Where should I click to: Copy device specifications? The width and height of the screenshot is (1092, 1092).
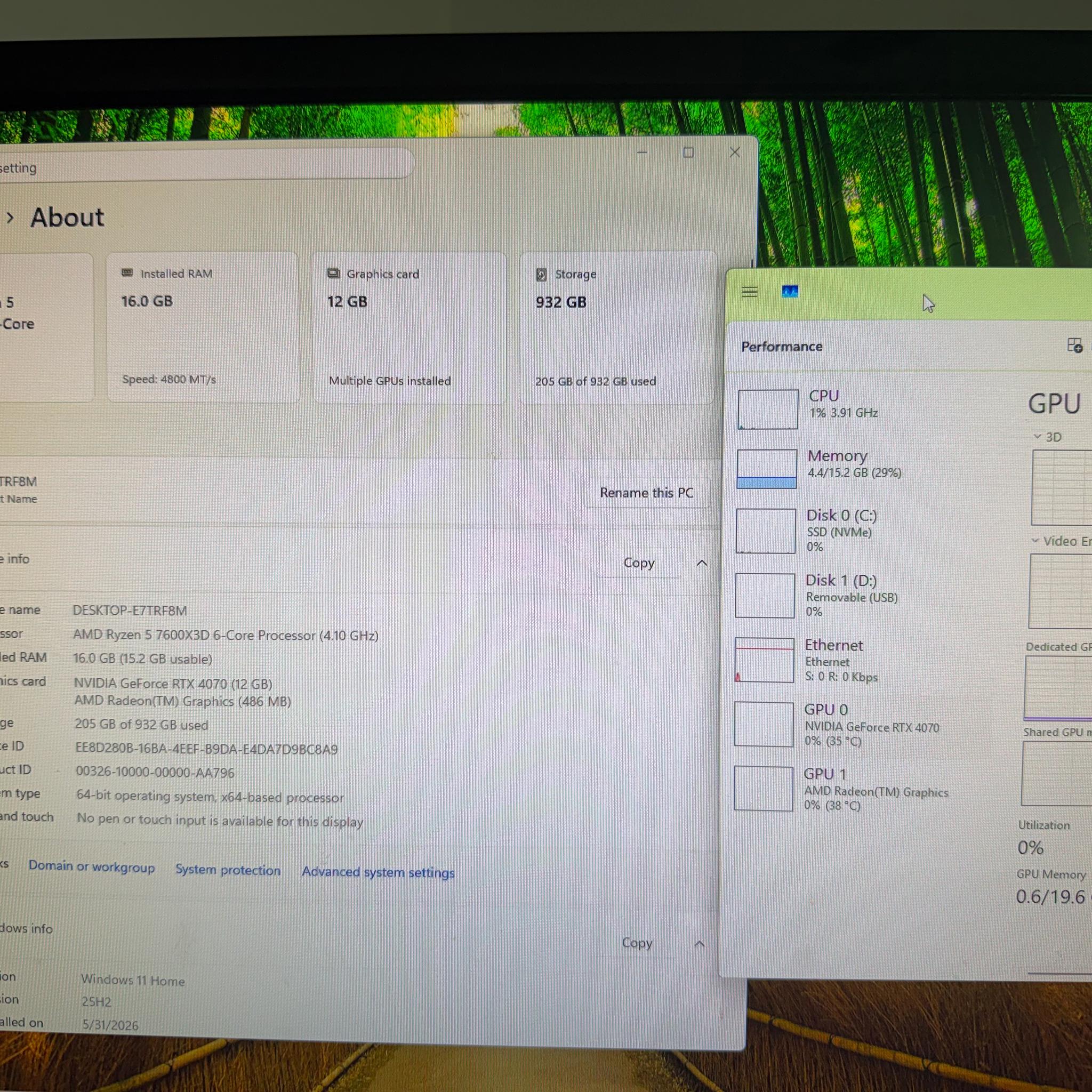click(639, 563)
